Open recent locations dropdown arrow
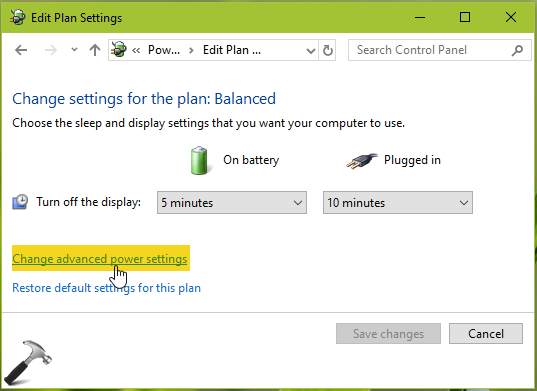Image resolution: width=537 pixels, height=391 pixels. (x=74, y=50)
